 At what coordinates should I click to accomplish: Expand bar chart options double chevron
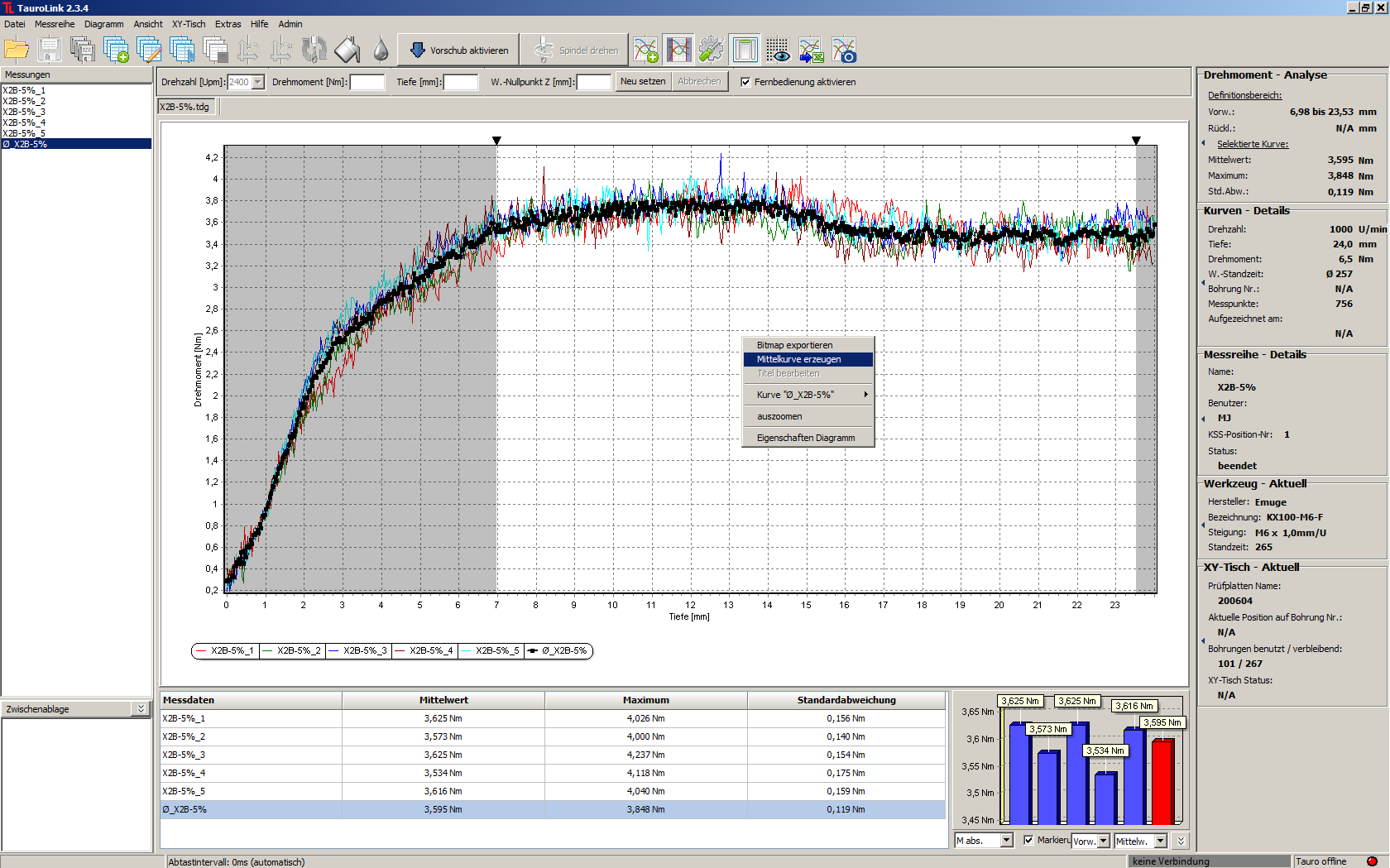1181,841
